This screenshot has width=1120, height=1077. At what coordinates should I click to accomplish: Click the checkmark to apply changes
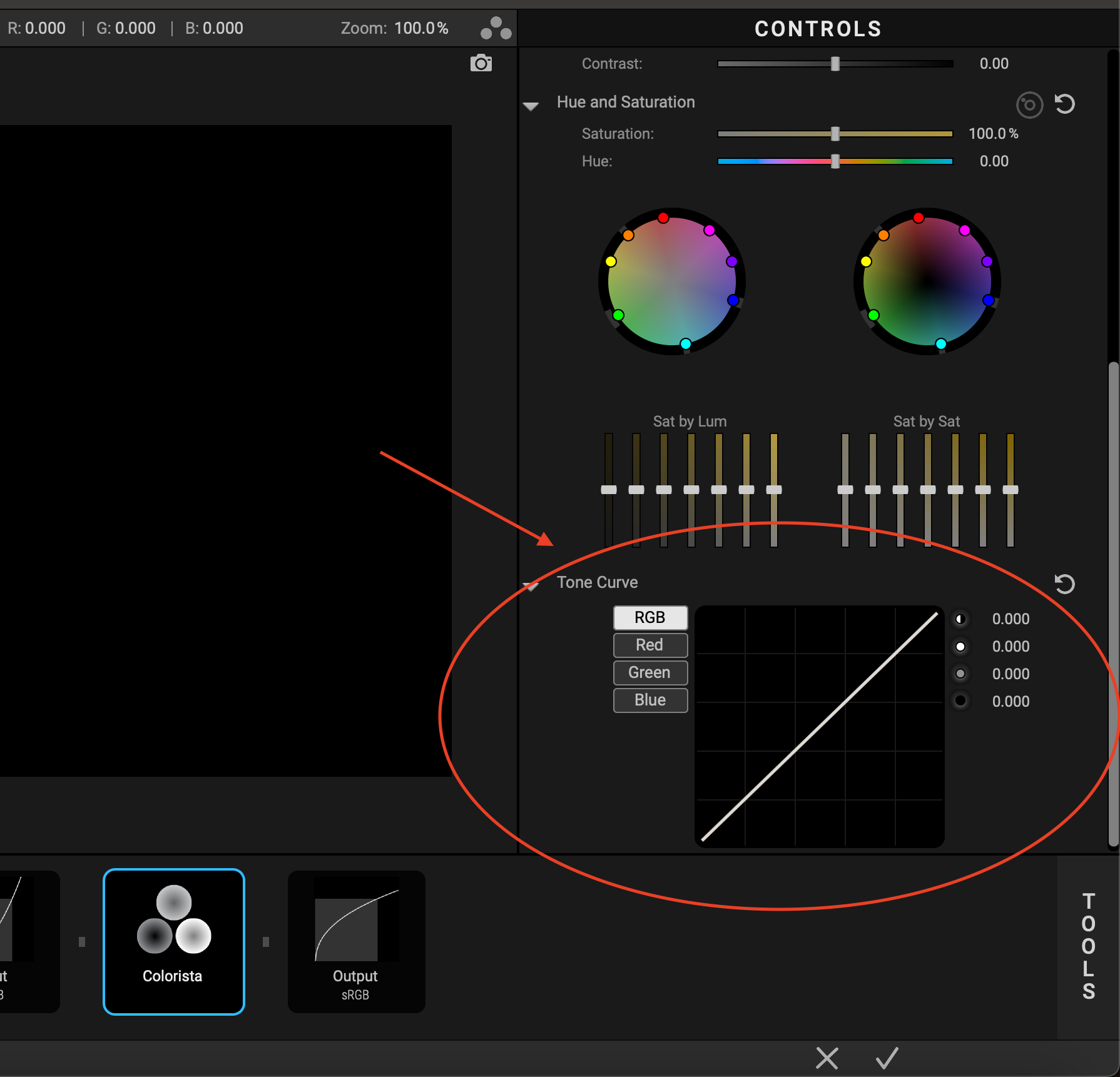[x=887, y=1058]
